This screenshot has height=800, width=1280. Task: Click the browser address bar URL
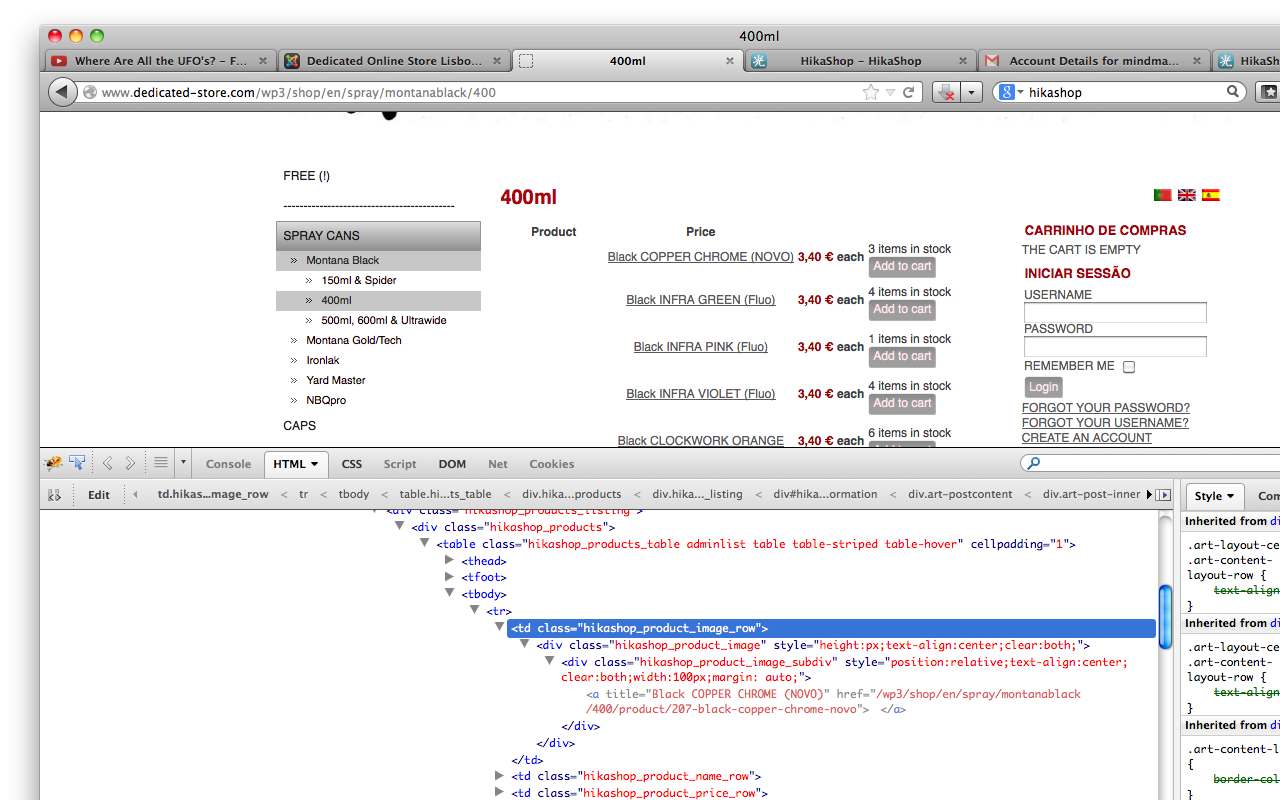tap(299, 92)
